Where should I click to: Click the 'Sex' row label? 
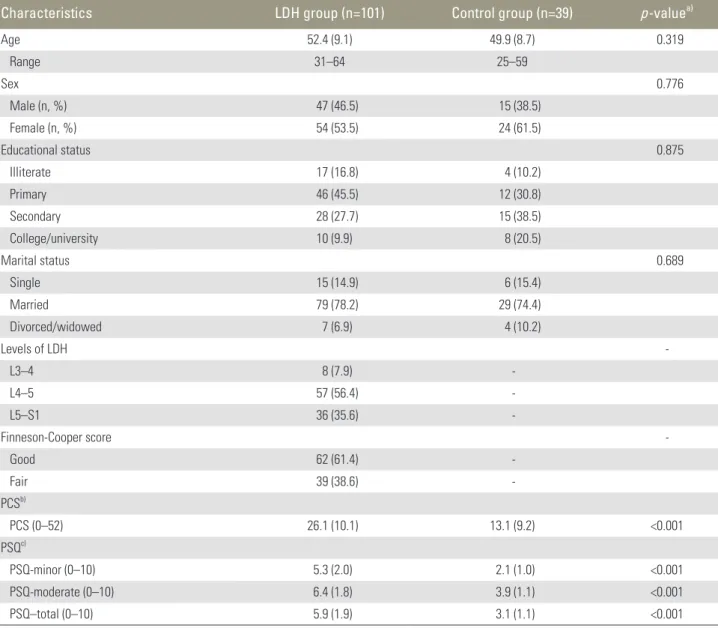click(x=10, y=83)
